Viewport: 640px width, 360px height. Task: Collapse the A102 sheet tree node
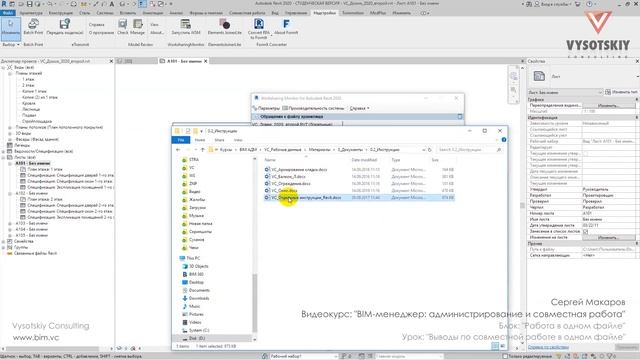(x=10, y=193)
